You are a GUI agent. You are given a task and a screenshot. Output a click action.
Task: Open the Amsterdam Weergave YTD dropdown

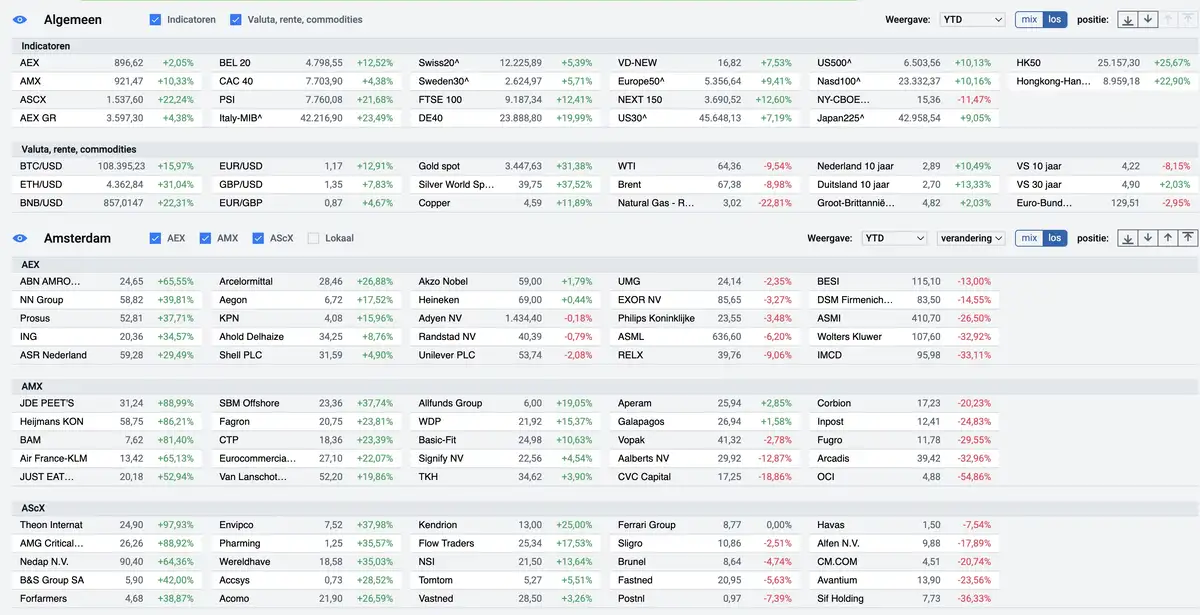tap(893, 238)
